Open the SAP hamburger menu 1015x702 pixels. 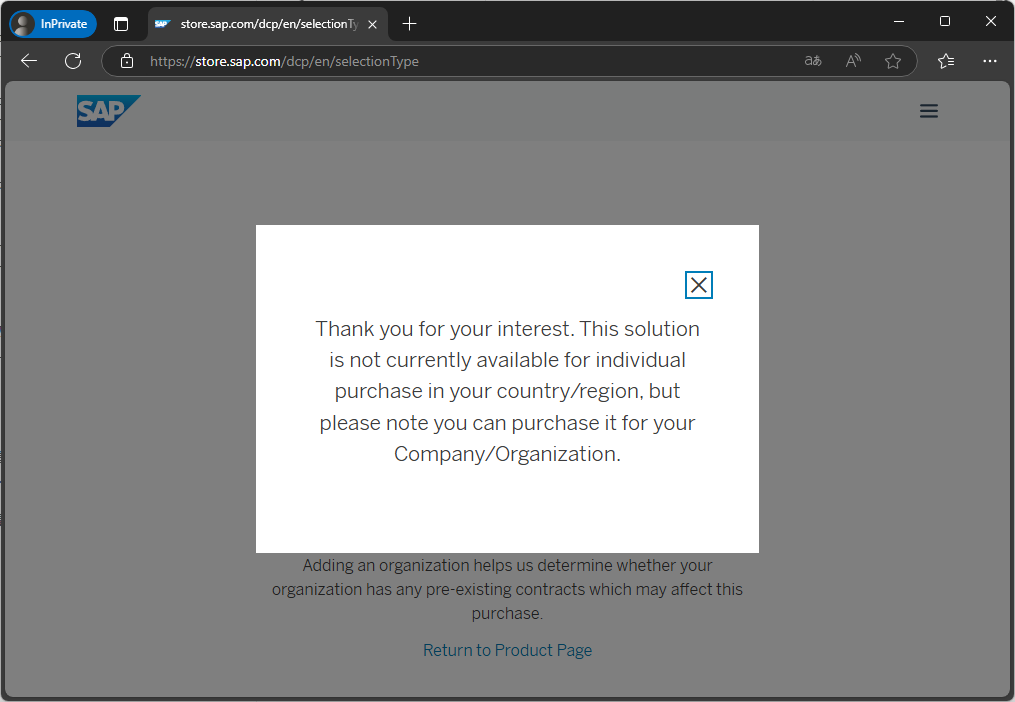[928, 111]
